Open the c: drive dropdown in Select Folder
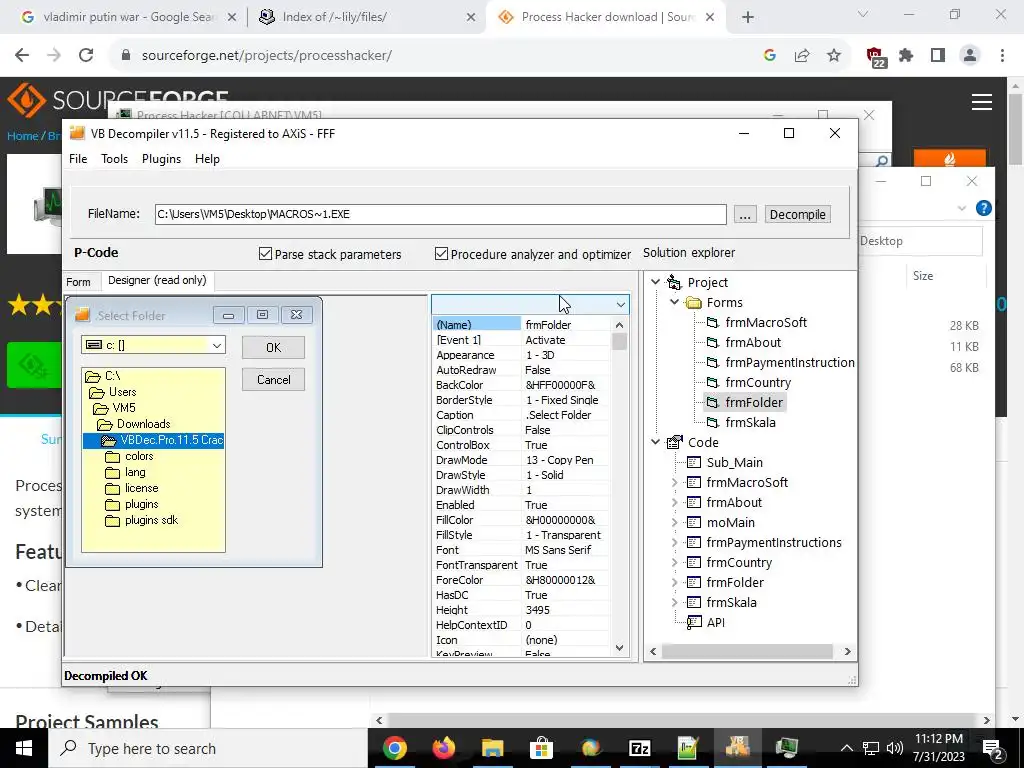 tap(217, 345)
